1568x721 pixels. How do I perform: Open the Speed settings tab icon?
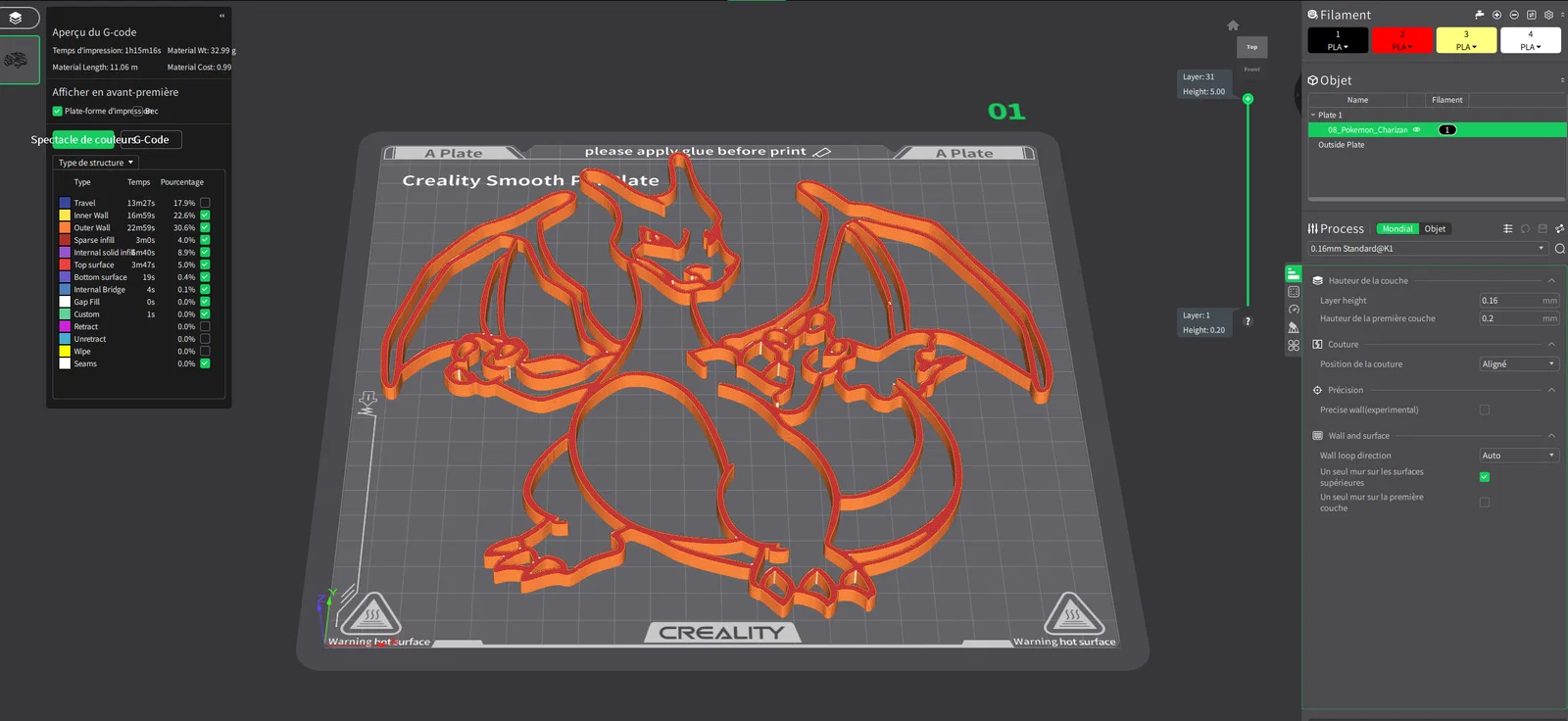1294,310
